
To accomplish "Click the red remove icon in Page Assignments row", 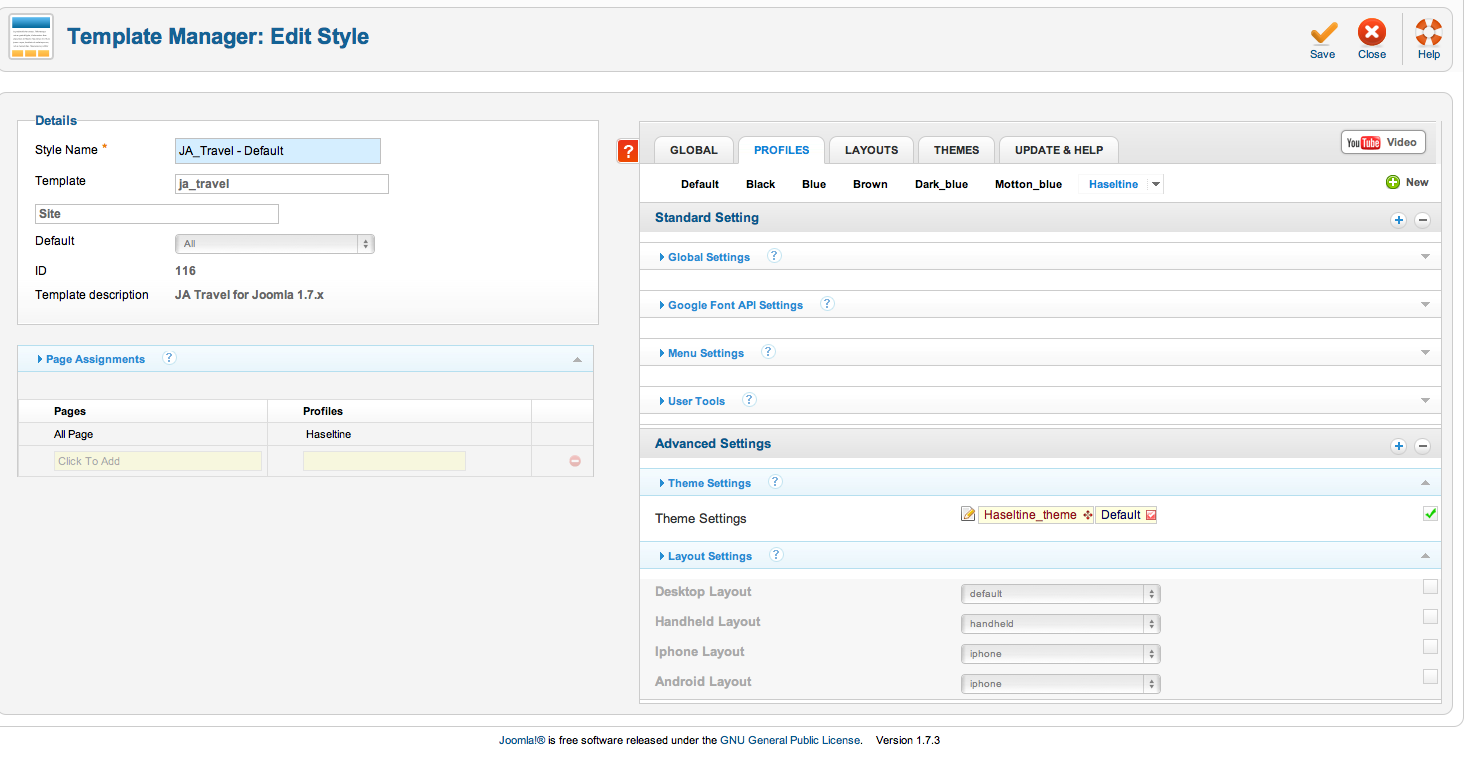I will pyautogui.click(x=575, y=461).
